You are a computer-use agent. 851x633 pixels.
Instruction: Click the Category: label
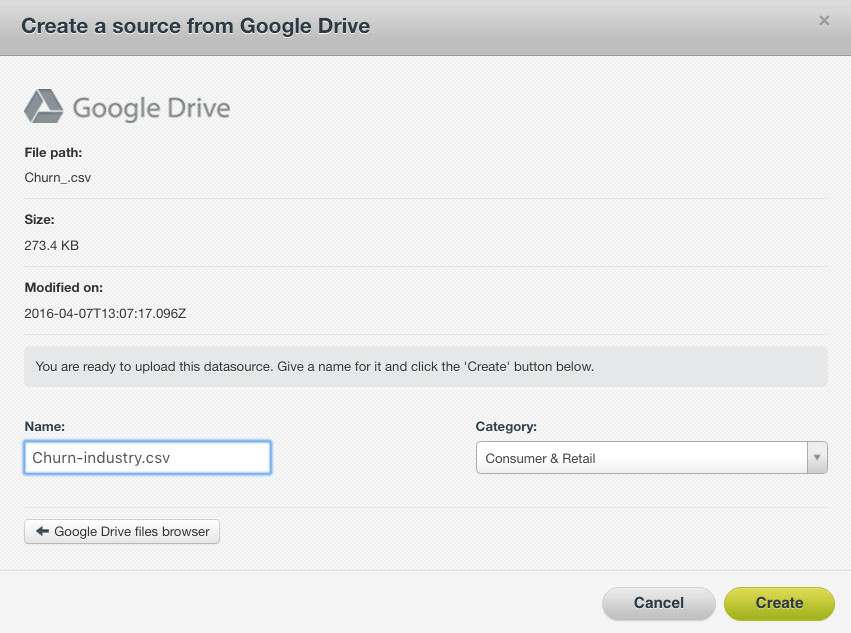[x=506, y=426]
